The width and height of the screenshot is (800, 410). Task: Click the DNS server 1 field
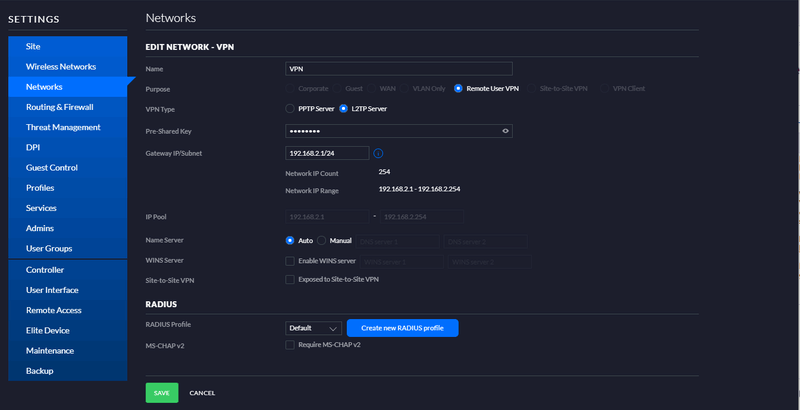397,242
